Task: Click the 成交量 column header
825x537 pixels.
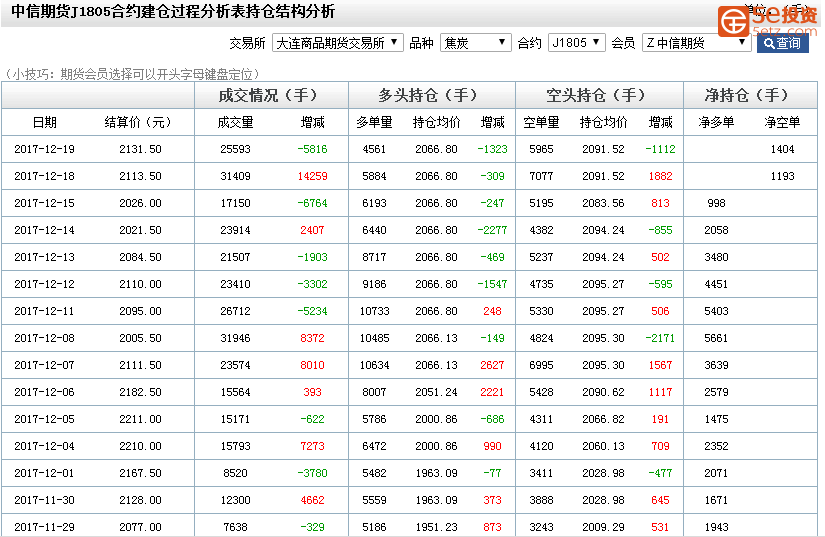Action: pyautogui.click(x=235, y=123)
